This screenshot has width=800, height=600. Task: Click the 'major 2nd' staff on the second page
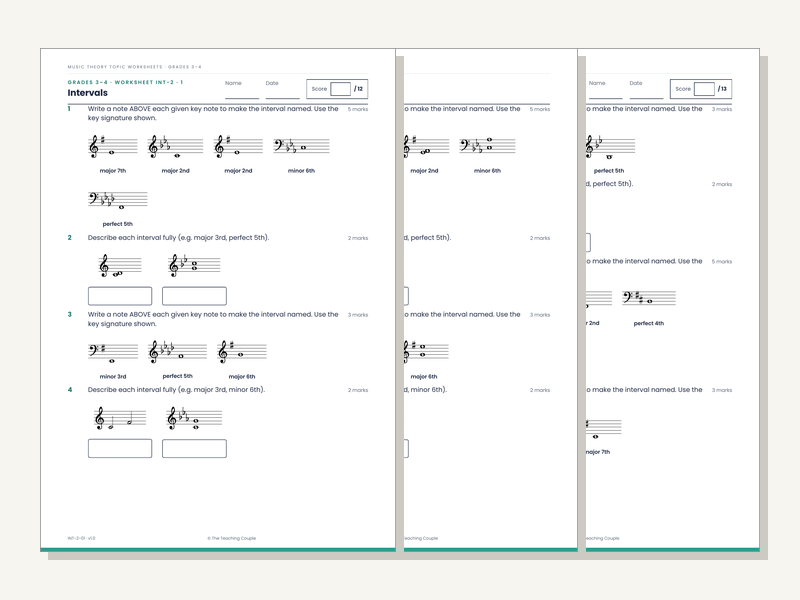coord(427,147)
